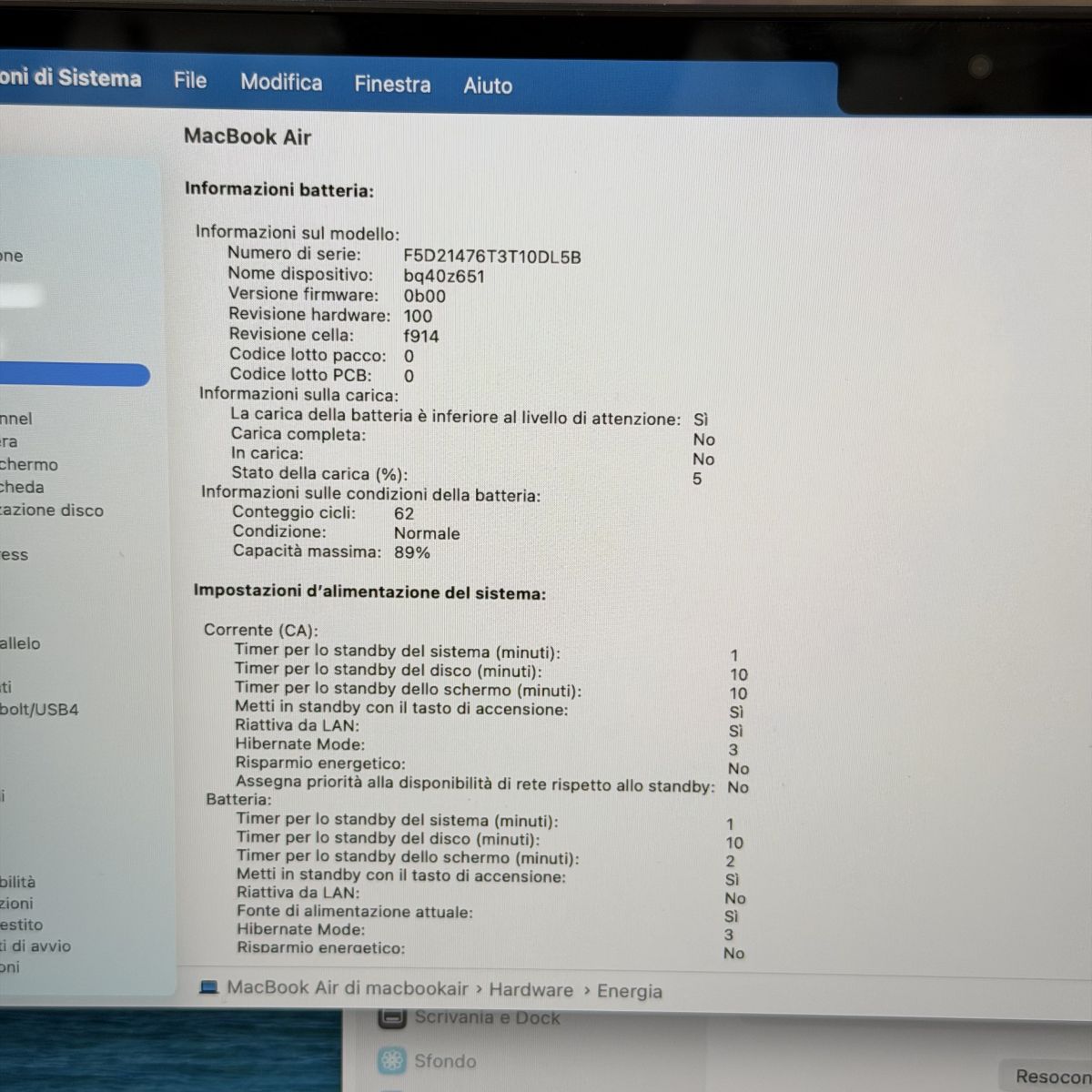Select Thunderbolt/USB4 in the sidebar
This screenshot has width=1092, height=1092.
39,709
